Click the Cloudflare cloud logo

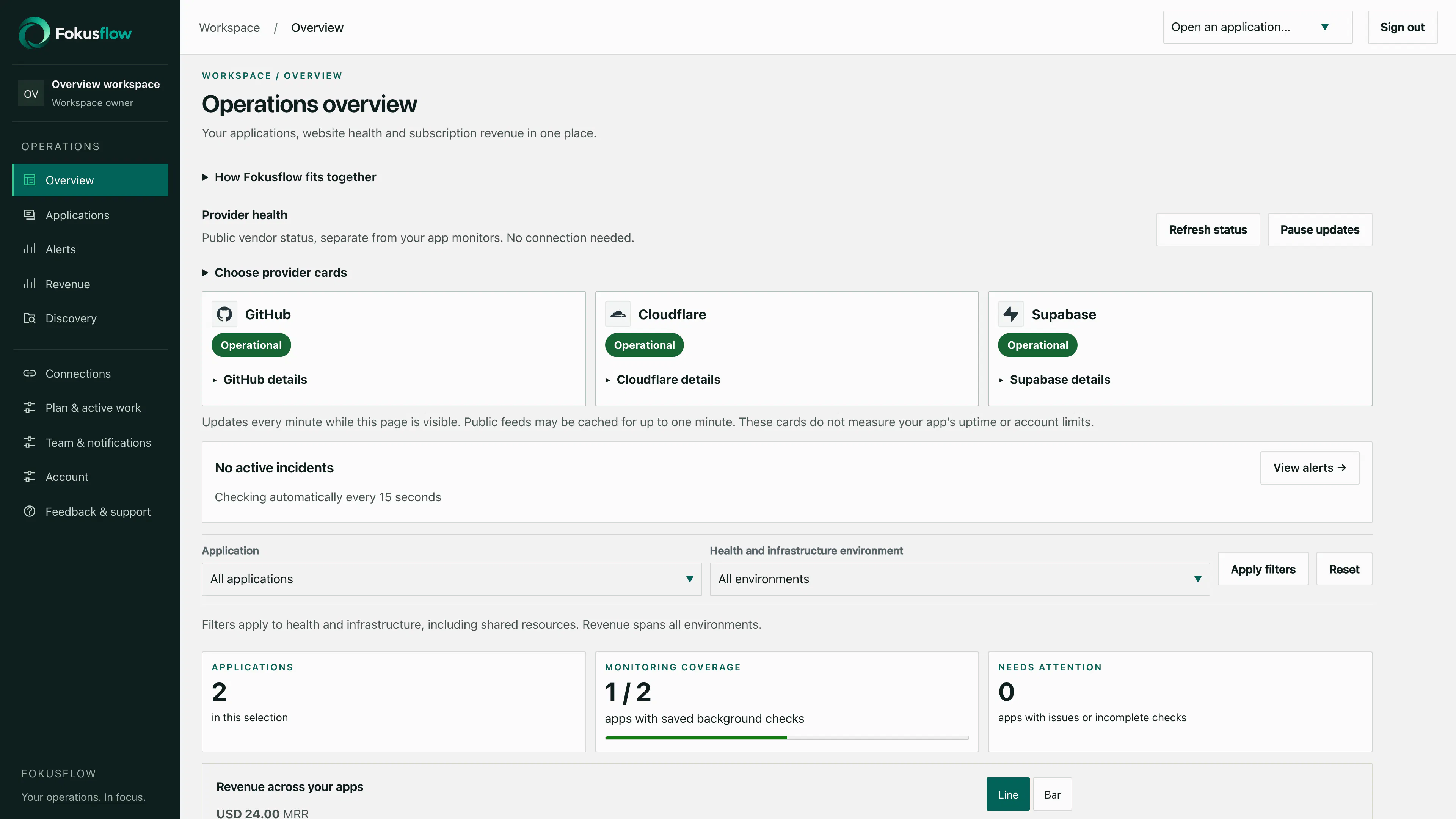pos(618,314)
